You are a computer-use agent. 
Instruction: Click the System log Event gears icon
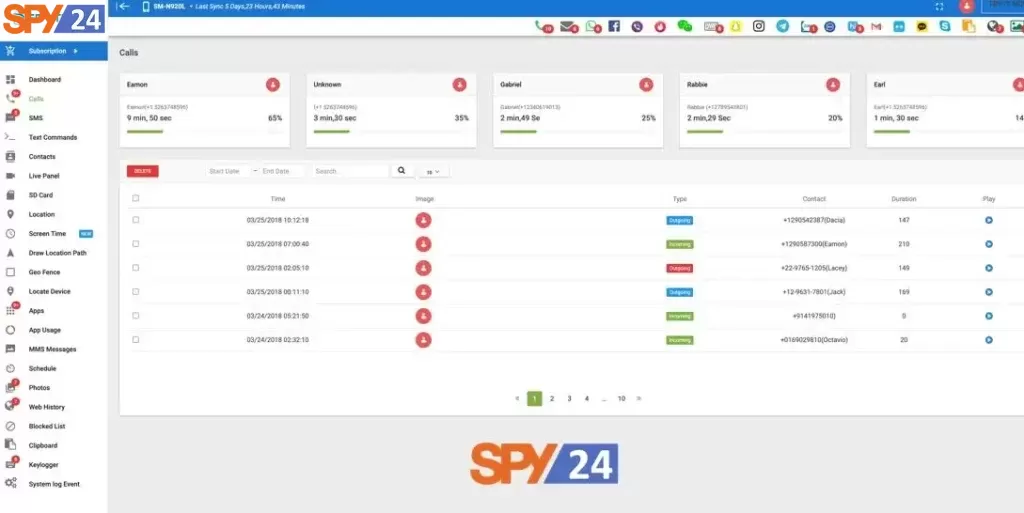pyautogui.click(x=10, y=484)
